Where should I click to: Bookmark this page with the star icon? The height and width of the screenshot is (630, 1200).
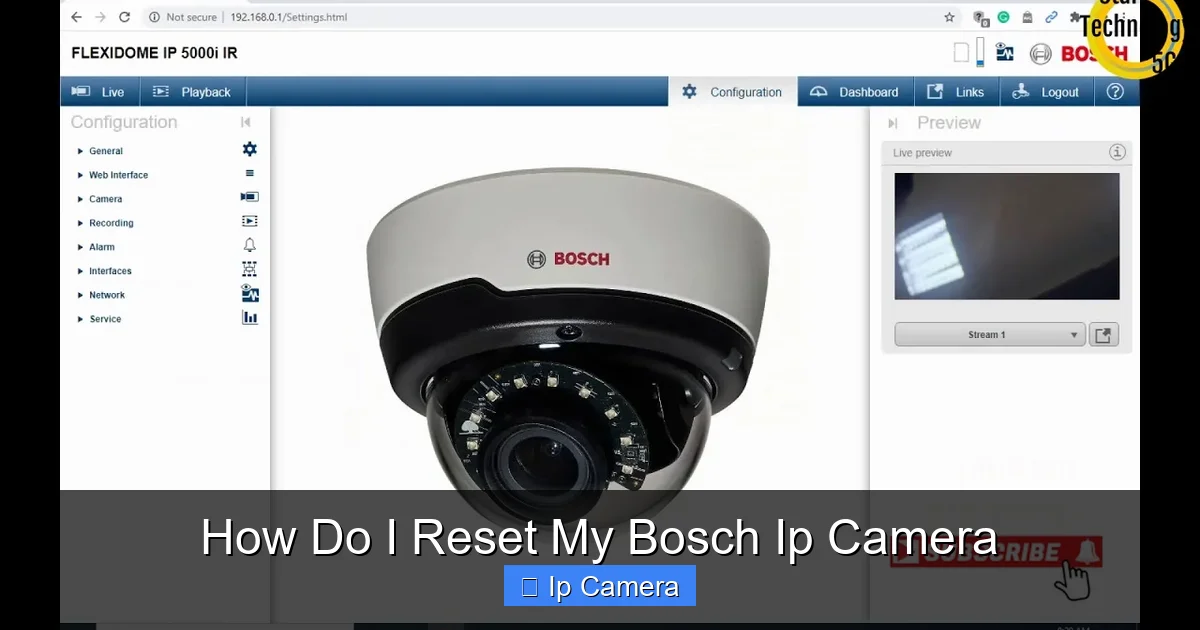(x=950, y=17)
